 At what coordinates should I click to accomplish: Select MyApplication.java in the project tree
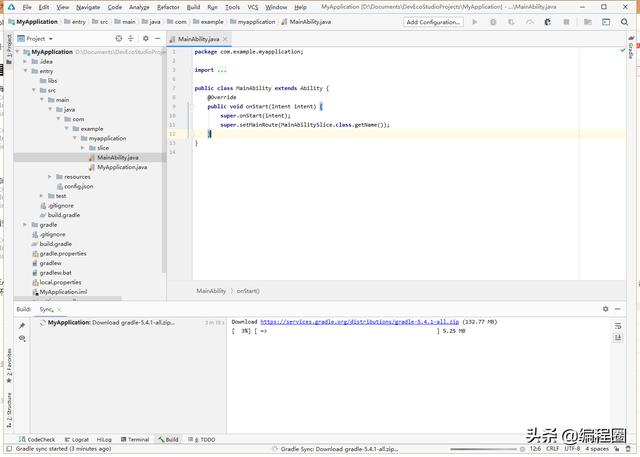tap(122, 167)
